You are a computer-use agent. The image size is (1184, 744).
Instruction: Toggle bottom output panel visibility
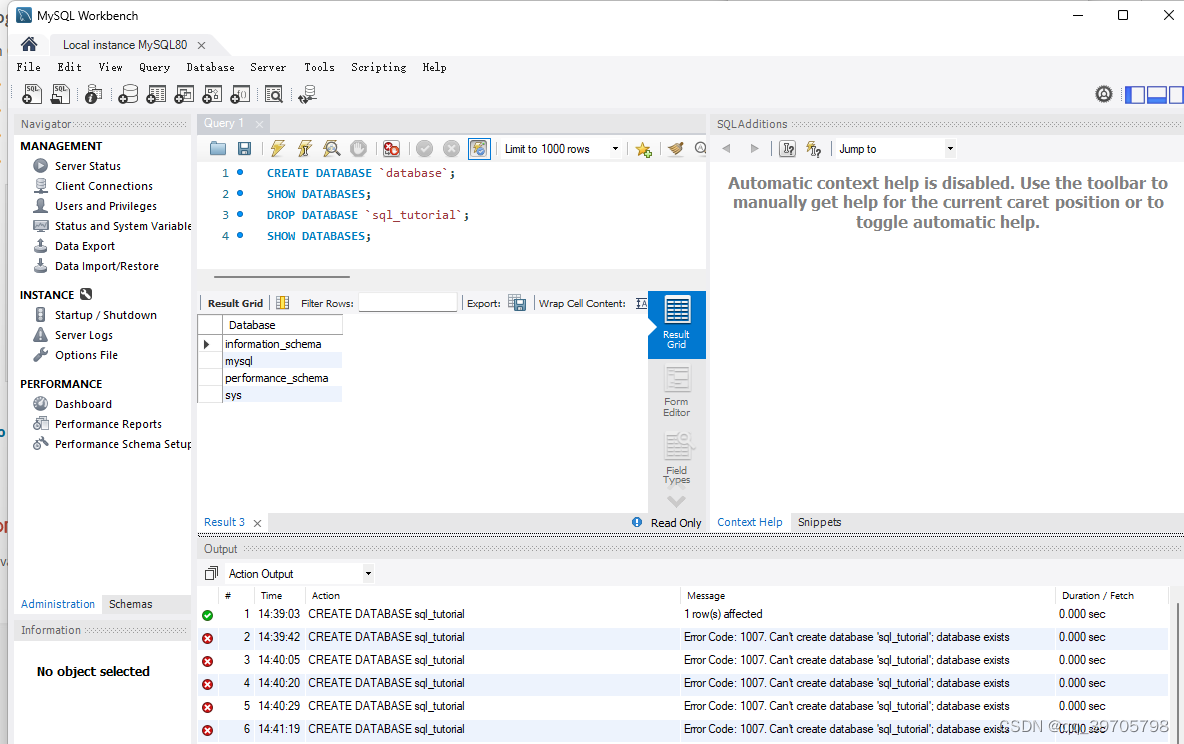click(1157, 94)
